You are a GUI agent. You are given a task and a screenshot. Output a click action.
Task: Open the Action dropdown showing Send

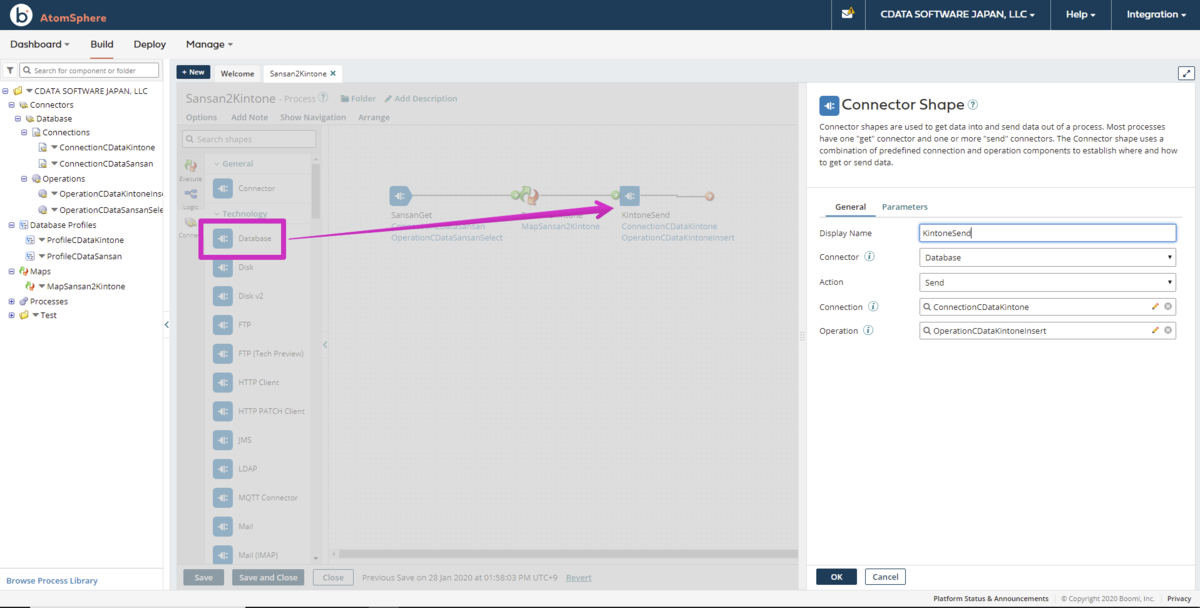[1047, 282]
